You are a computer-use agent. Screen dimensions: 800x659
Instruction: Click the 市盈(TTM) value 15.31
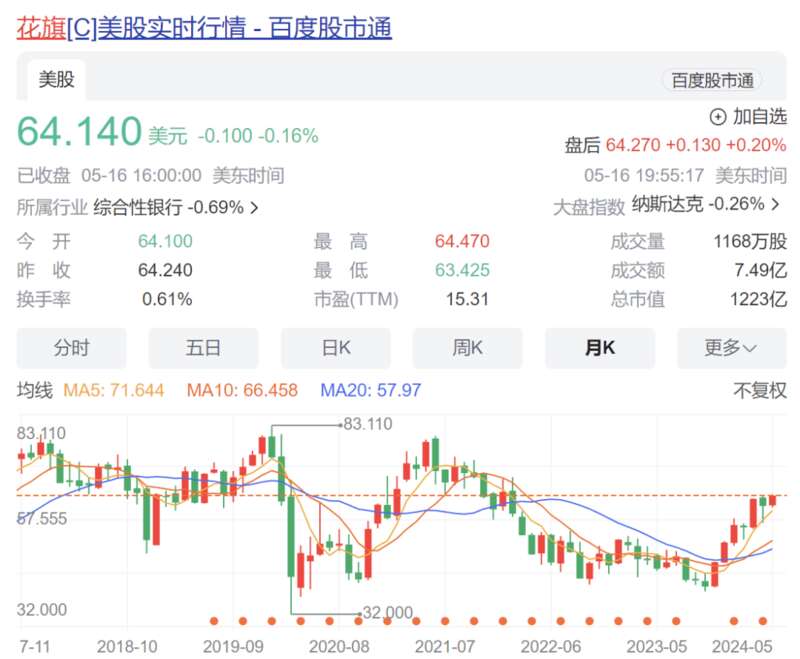[x=467, y=299]
